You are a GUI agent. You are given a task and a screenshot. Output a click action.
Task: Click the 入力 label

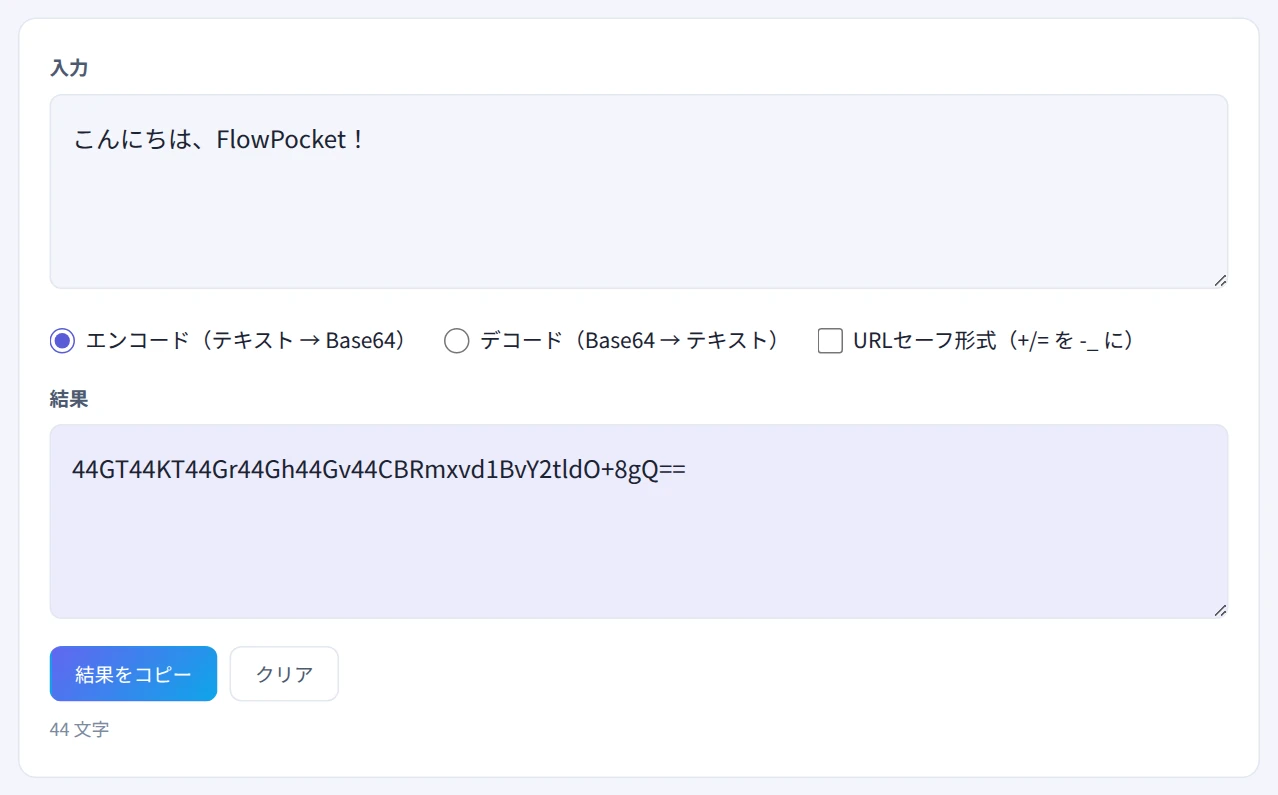(x=69, y=69)
